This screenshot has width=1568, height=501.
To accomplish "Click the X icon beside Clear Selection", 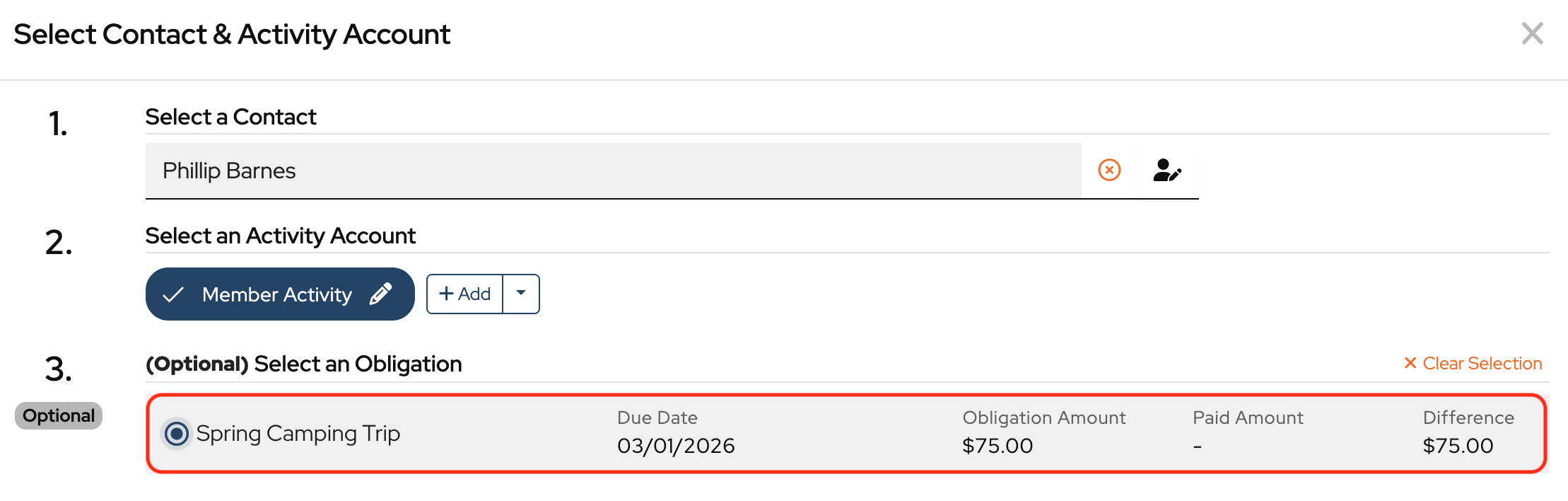I will tap(1410, 363).
